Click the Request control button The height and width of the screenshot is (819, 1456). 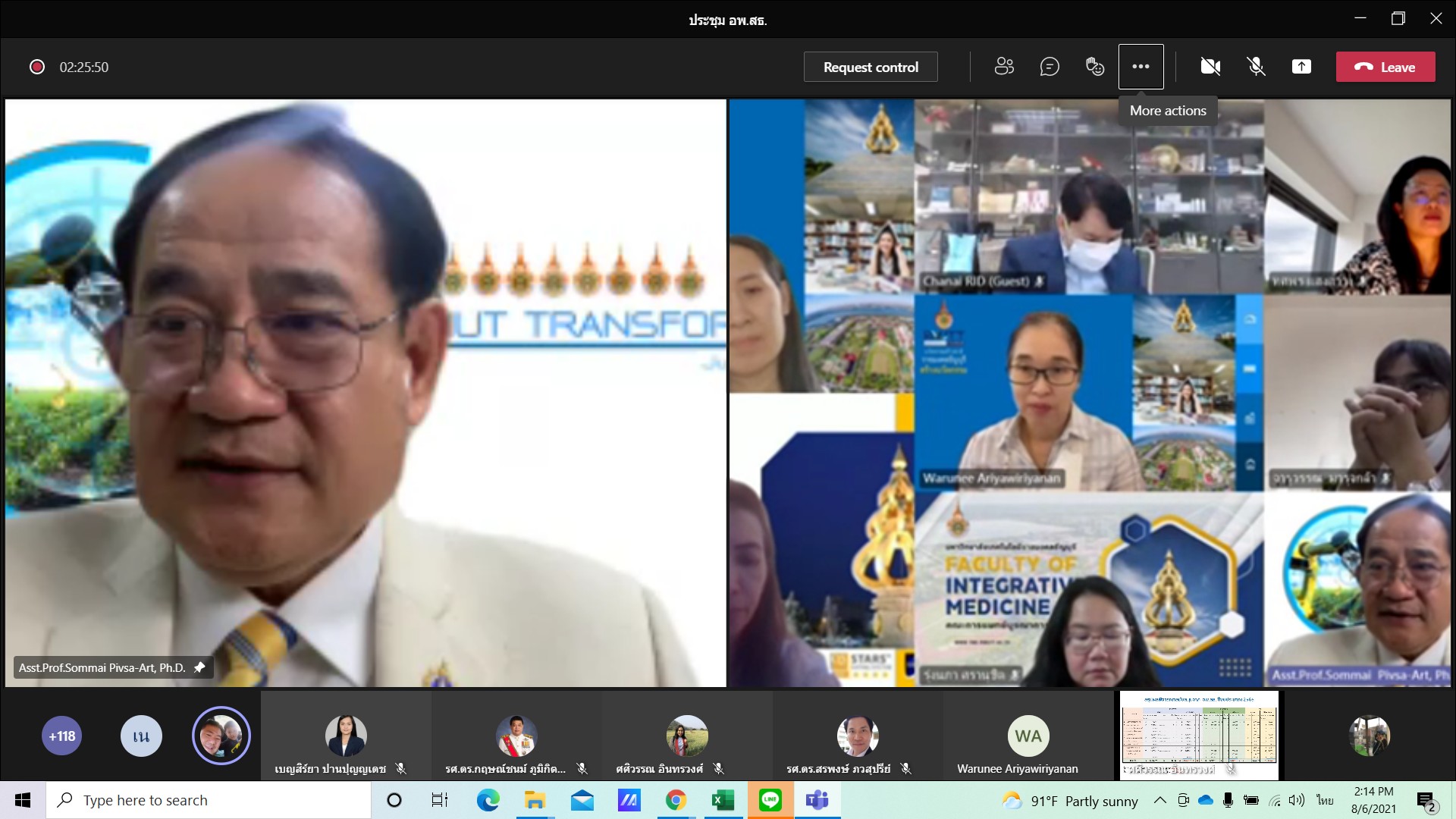tap(871, 67)
